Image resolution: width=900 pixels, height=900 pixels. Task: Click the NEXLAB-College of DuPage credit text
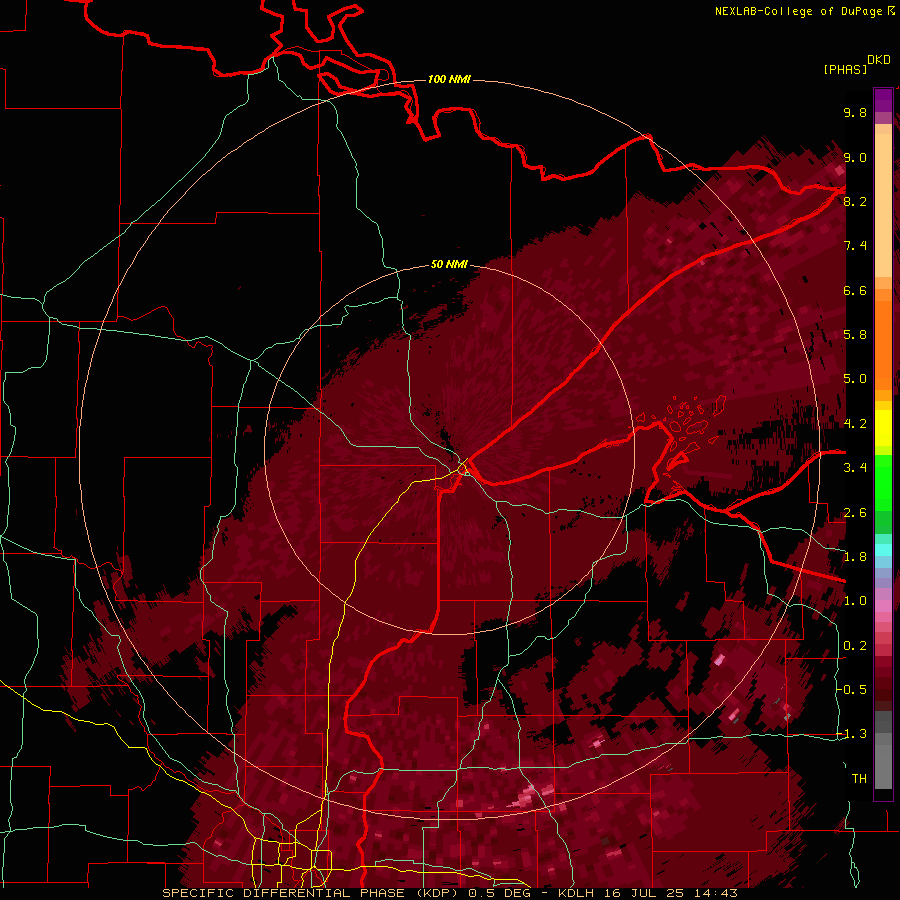(798, 11)
